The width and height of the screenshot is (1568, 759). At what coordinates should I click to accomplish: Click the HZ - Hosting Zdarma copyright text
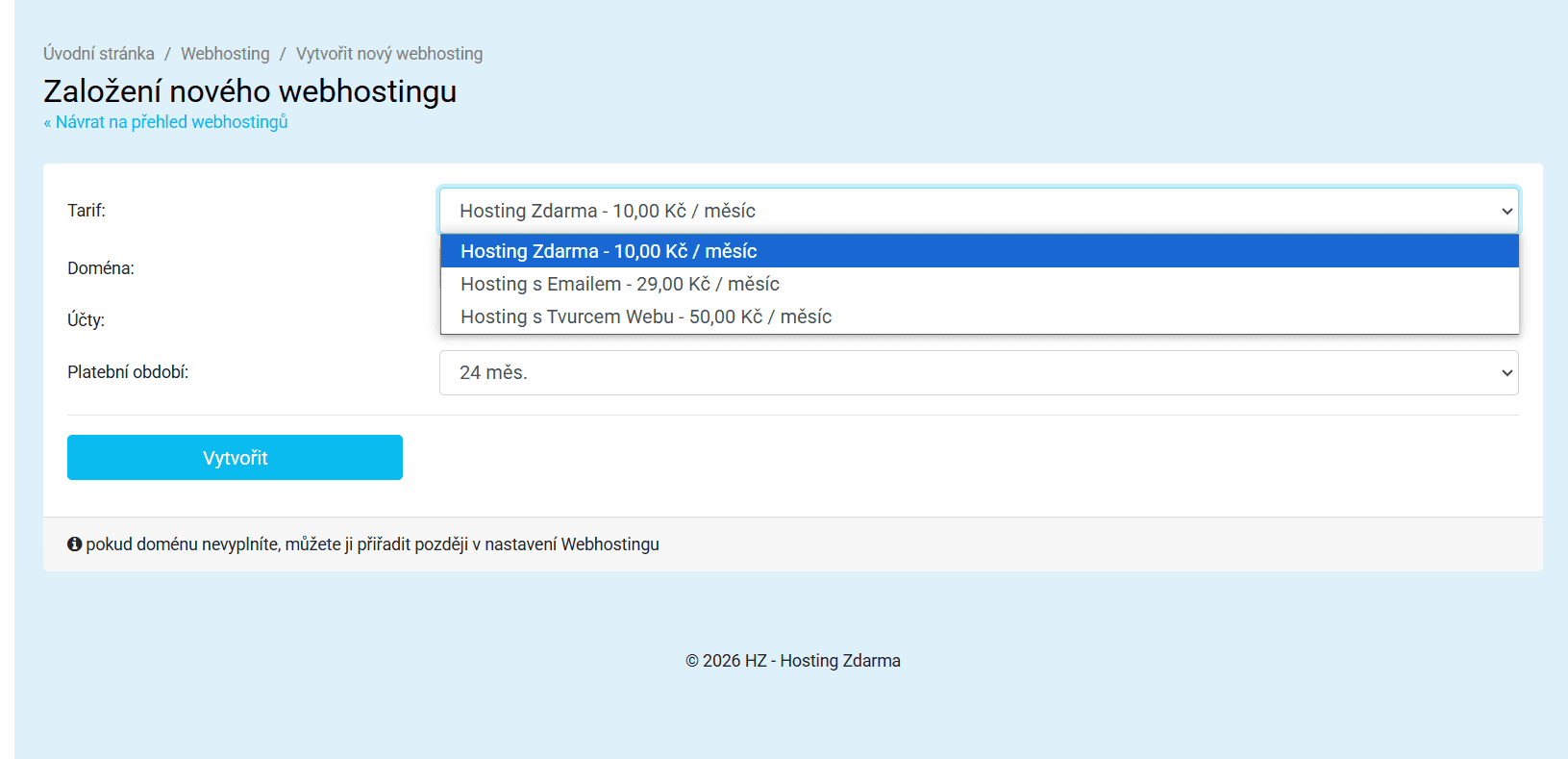792,661
